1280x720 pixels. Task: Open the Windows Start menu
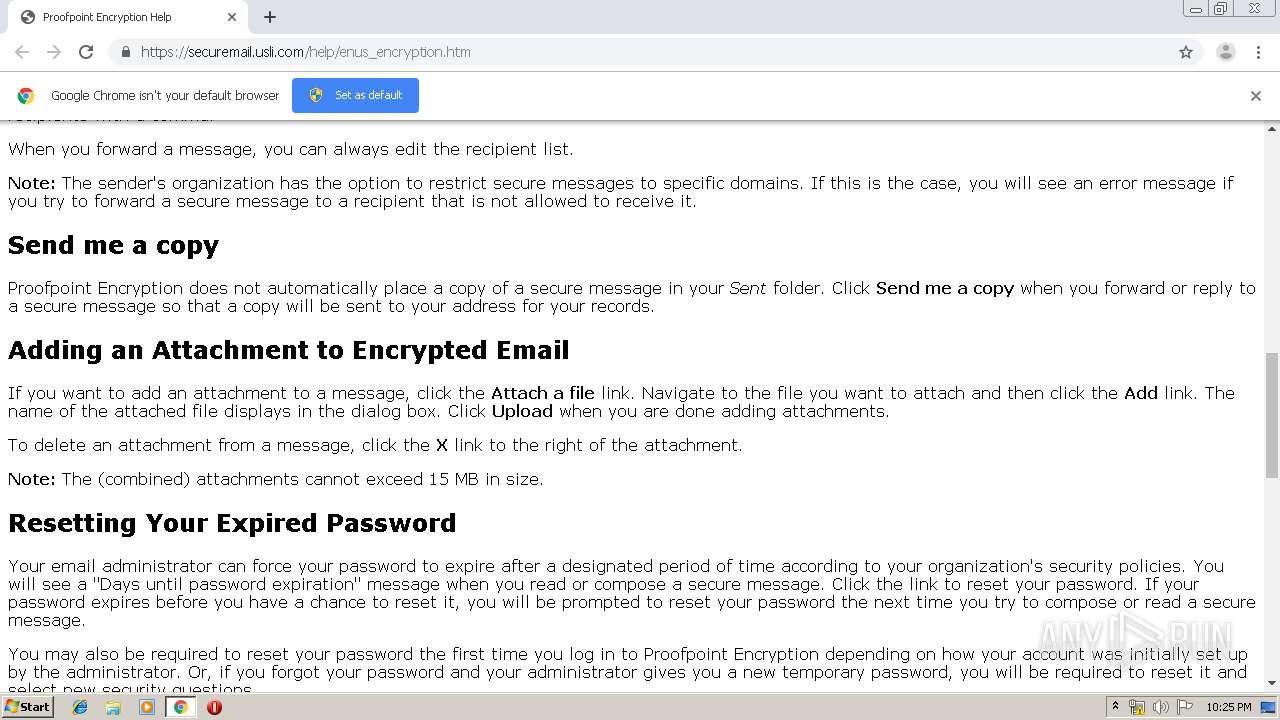(28, 707)
